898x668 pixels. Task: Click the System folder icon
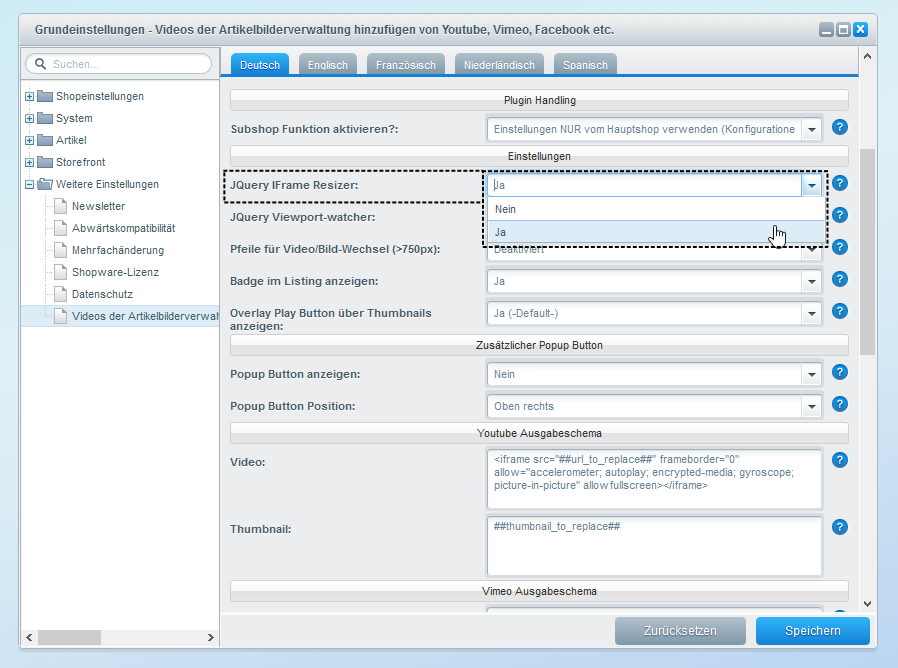(x=45, y=118)
